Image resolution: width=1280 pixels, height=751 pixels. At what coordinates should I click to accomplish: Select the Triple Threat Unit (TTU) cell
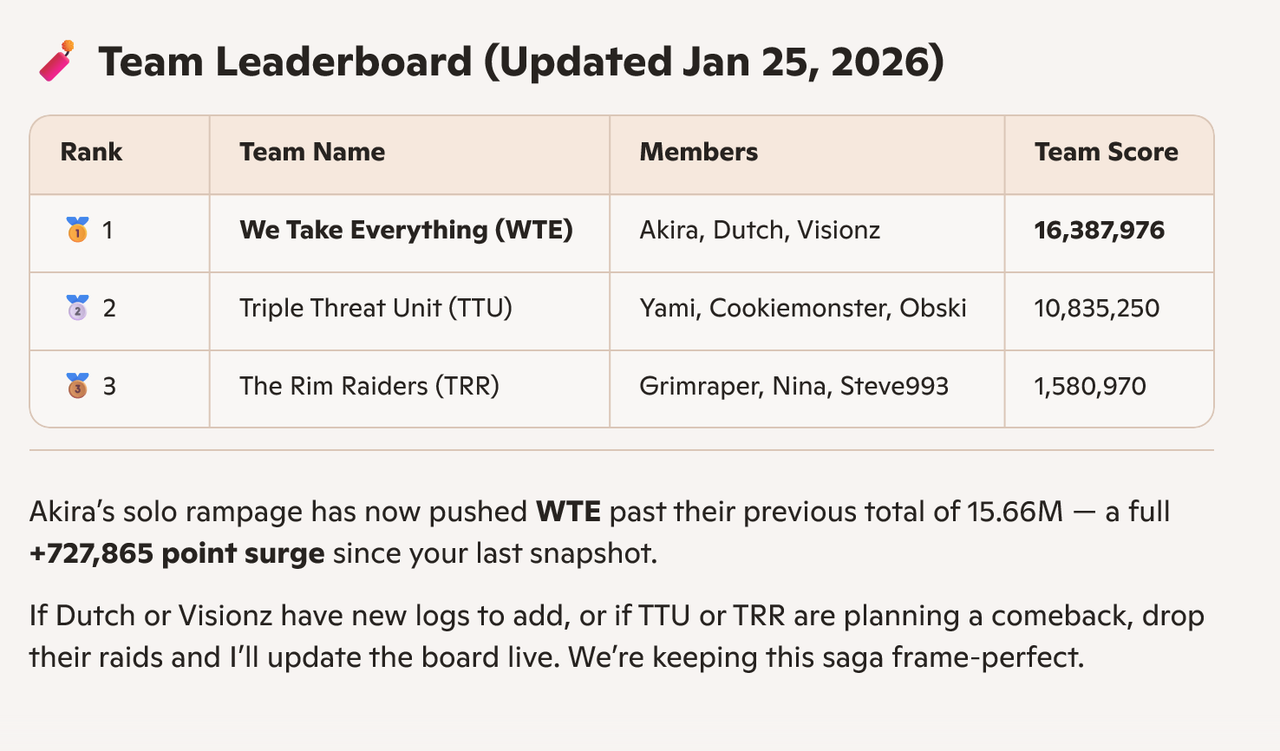(375, 308)
